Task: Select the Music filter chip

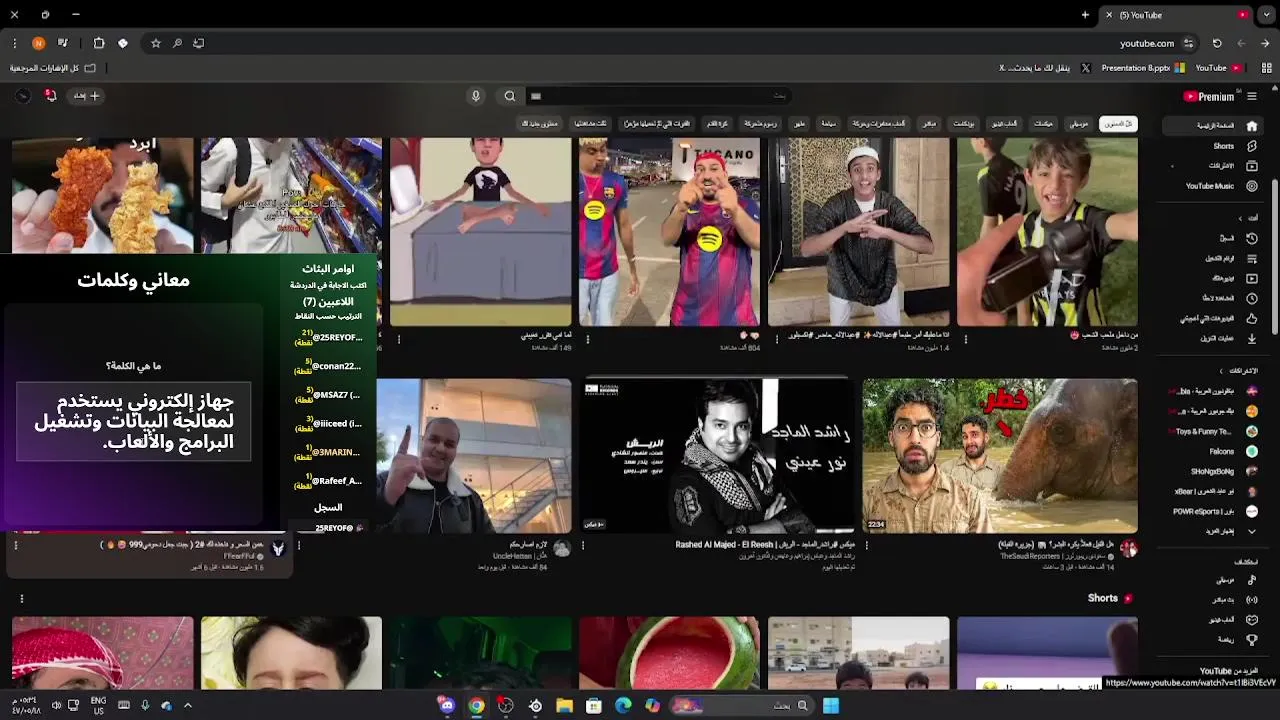Action: click(x=1079, y=124)
